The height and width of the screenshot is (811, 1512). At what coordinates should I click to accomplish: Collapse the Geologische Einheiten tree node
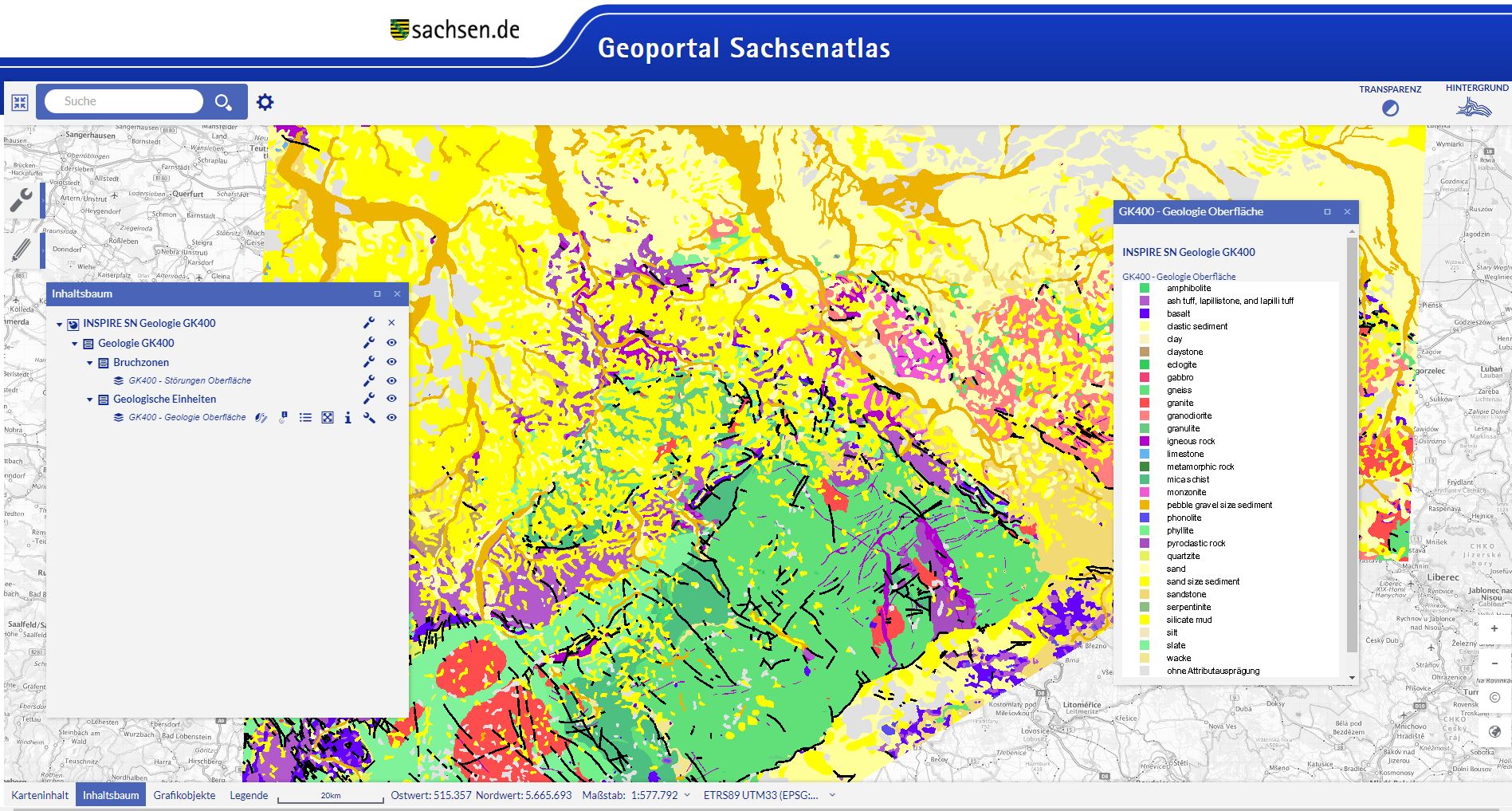point(90,400)
